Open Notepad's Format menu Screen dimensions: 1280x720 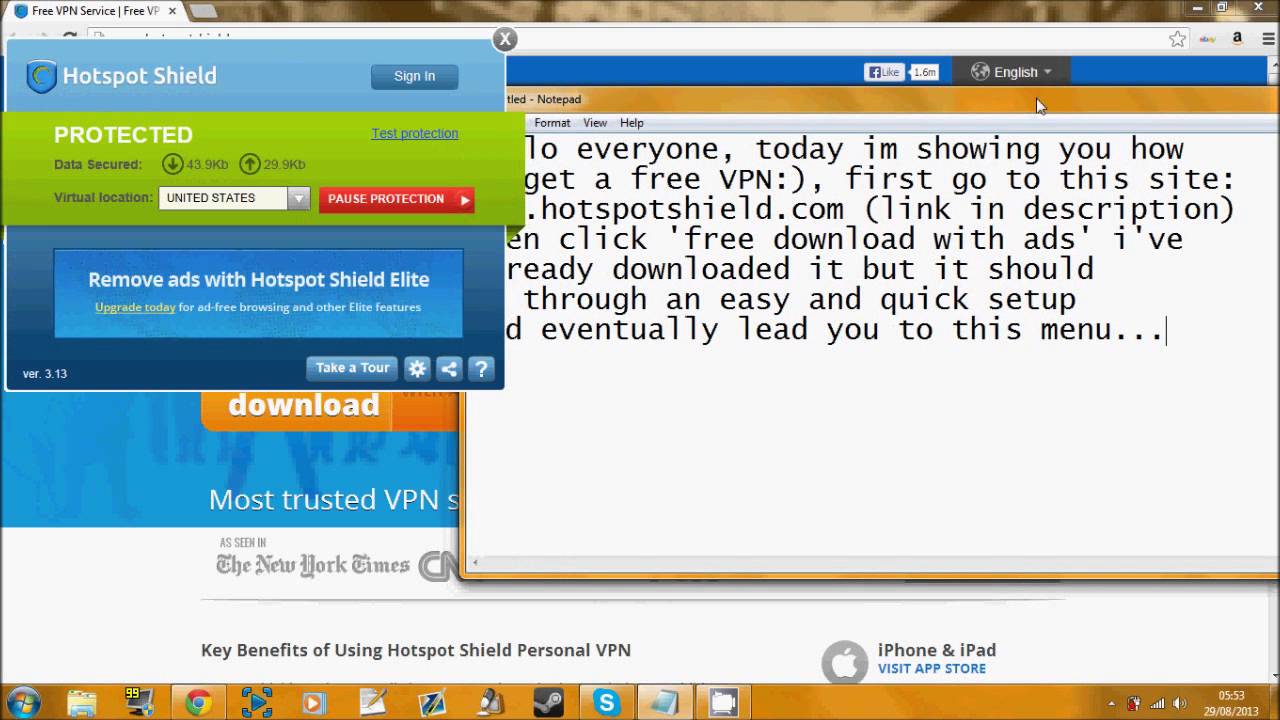552,123
